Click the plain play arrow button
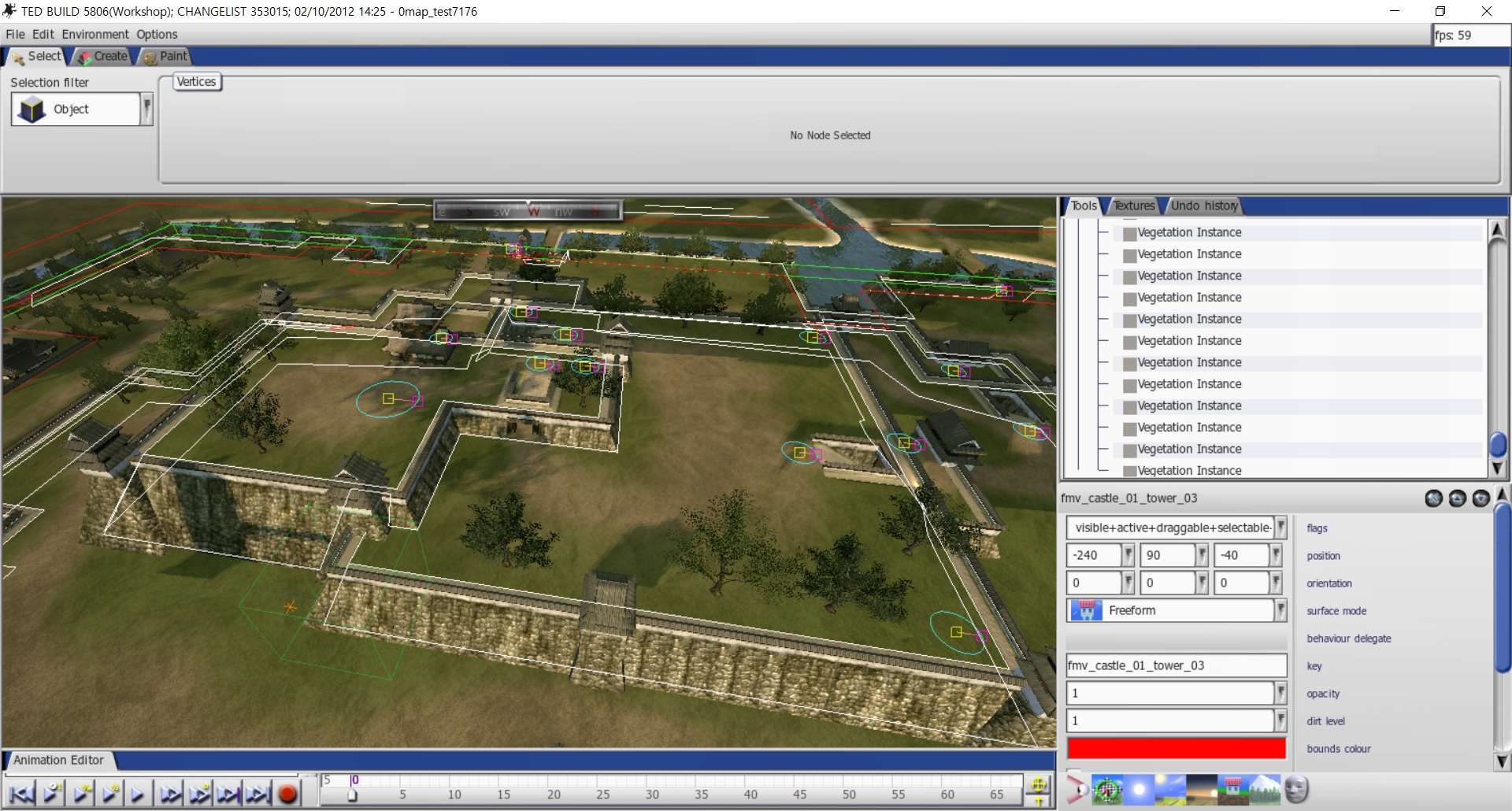The height and width of the screenshot is (811, 1512). [x=139, y=793]
